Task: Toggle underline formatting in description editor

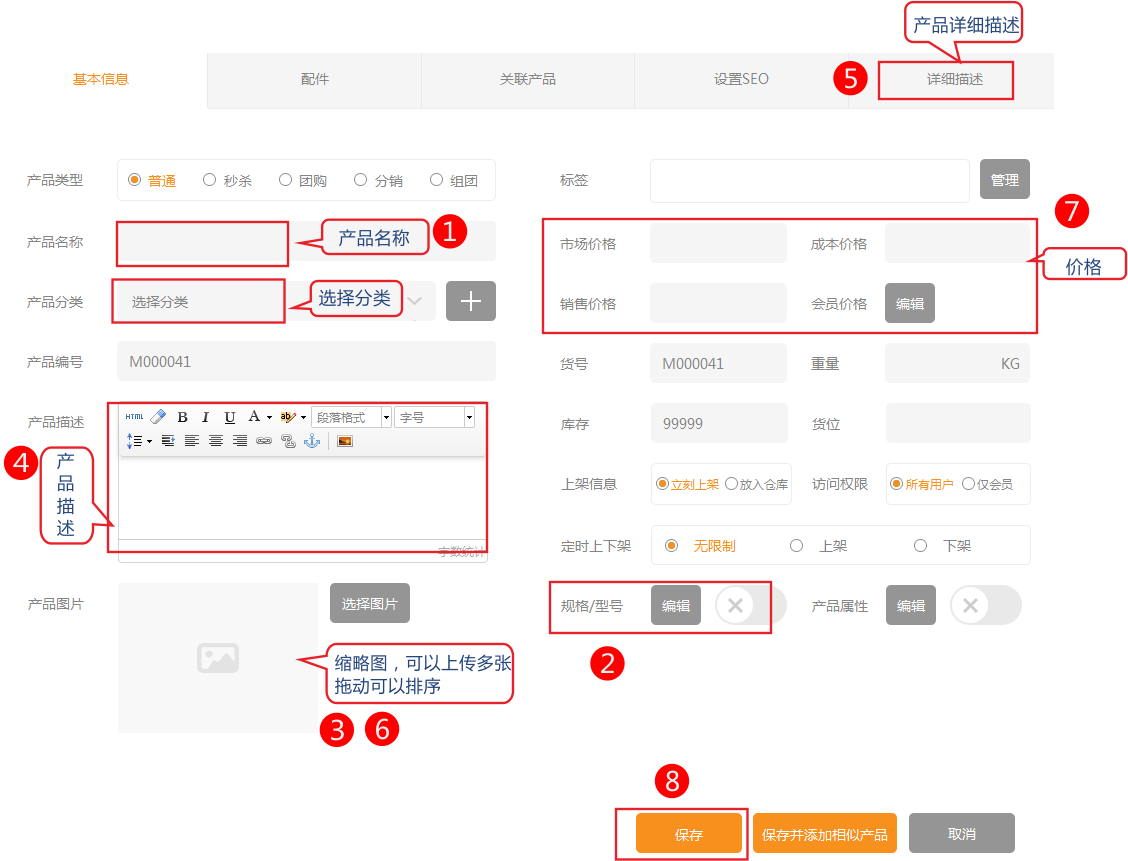Action: pos(230,417)
